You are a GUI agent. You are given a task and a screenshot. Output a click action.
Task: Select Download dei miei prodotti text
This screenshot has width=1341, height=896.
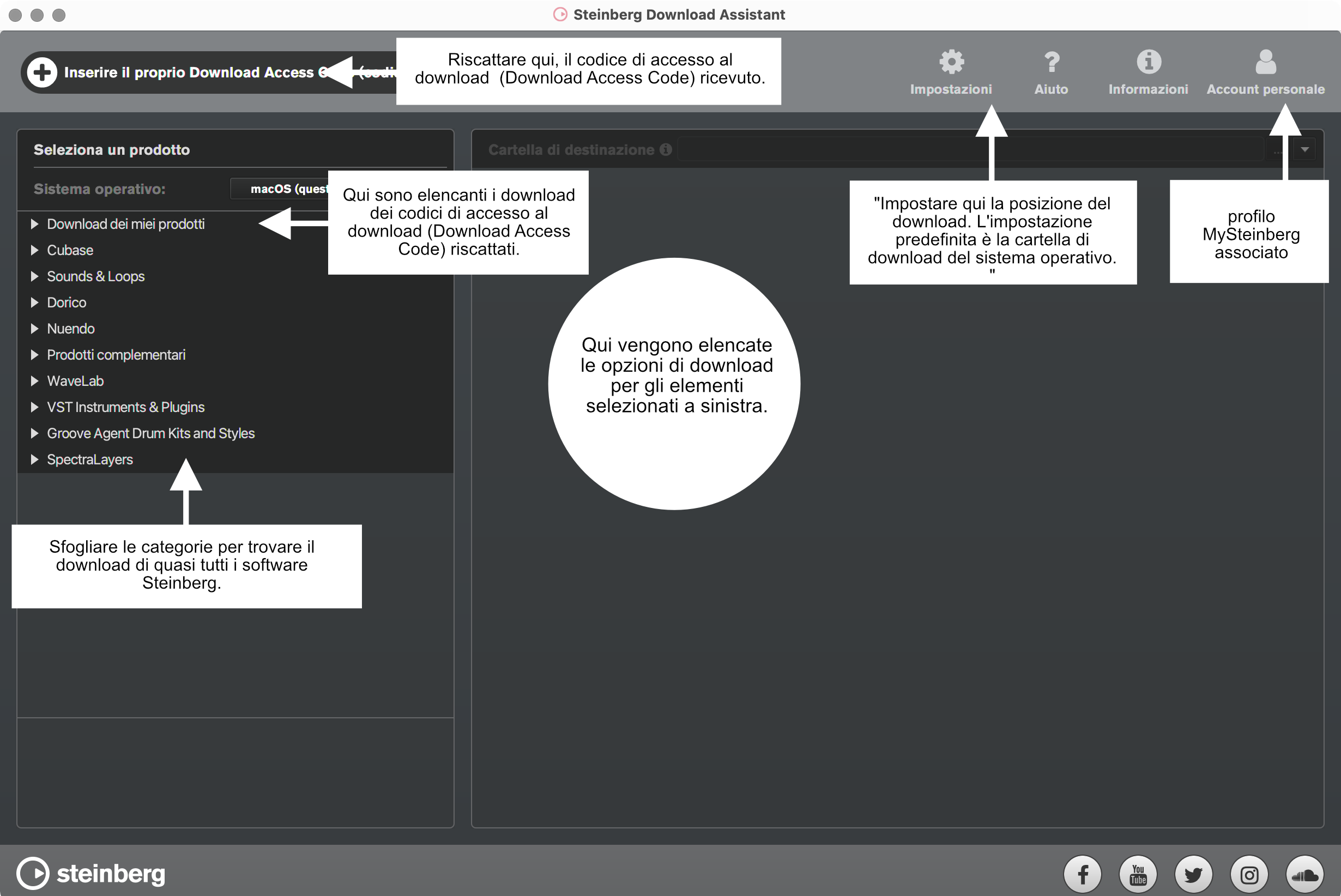[126, 224]
